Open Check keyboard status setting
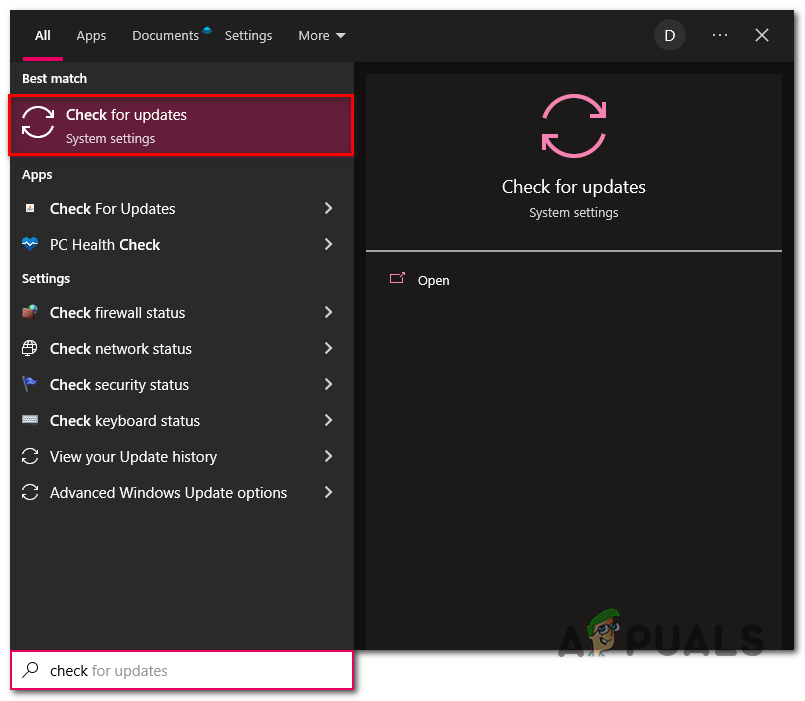Screen dimensions: 805x701 (181, 420)
